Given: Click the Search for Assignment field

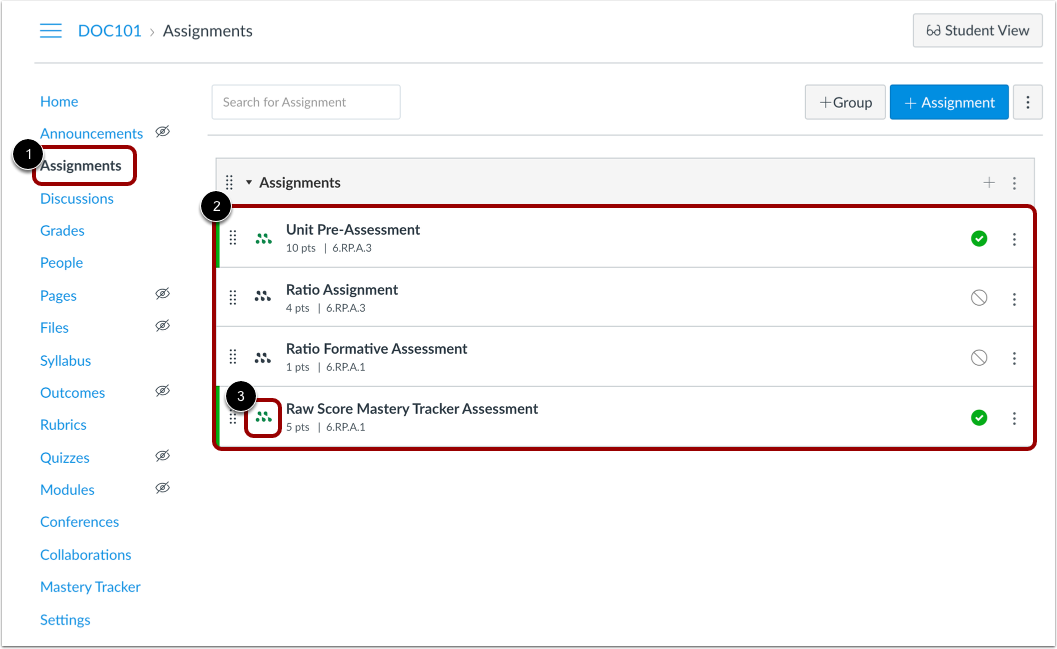Looking at the screenshot, I should 305,101.
